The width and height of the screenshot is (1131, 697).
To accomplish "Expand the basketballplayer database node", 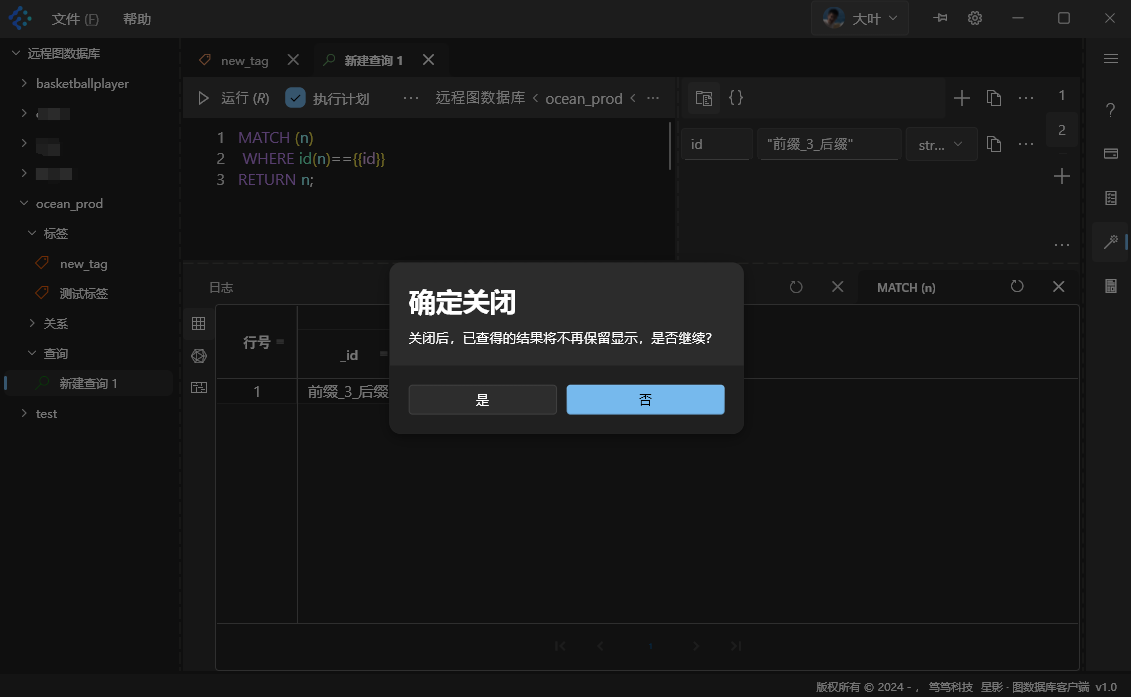I will (x=24, y=83).
